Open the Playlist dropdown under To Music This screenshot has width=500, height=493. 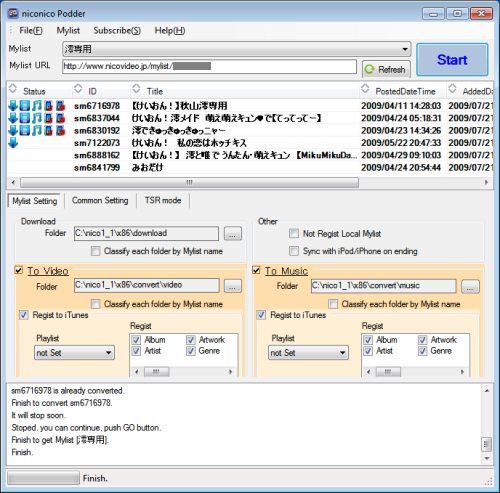tap(308, 353)
